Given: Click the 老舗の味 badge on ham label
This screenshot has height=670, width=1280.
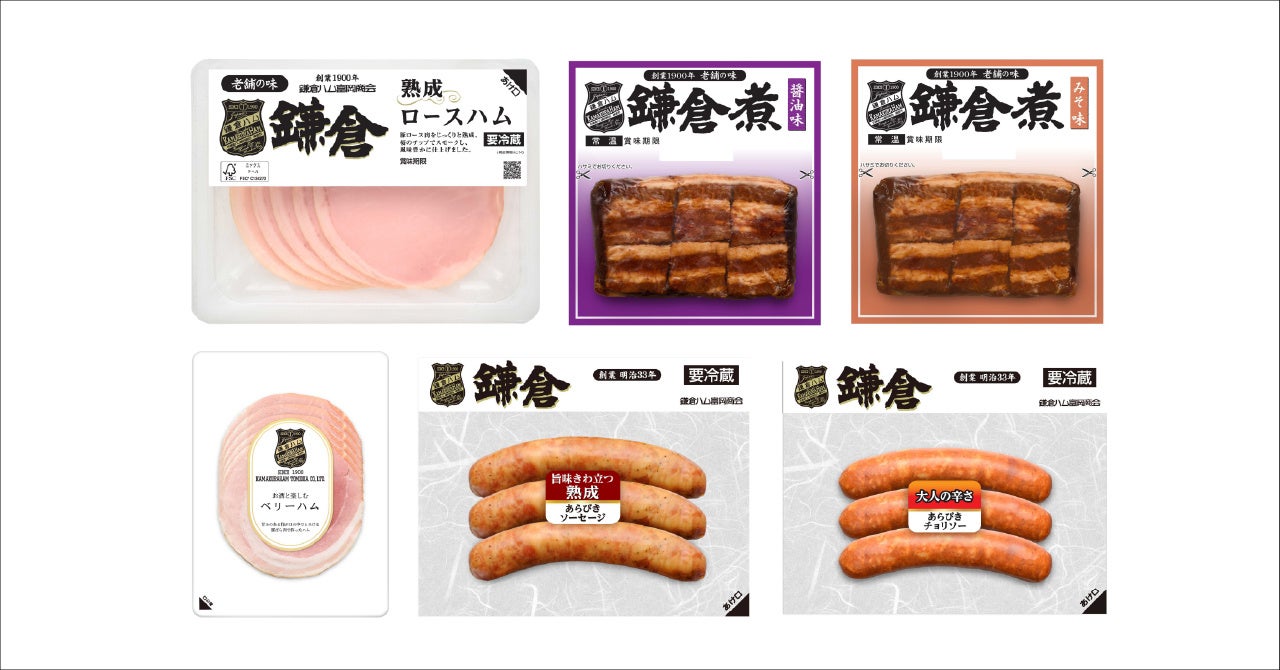Looking at the screenshot, I should (x=253, y=84).
